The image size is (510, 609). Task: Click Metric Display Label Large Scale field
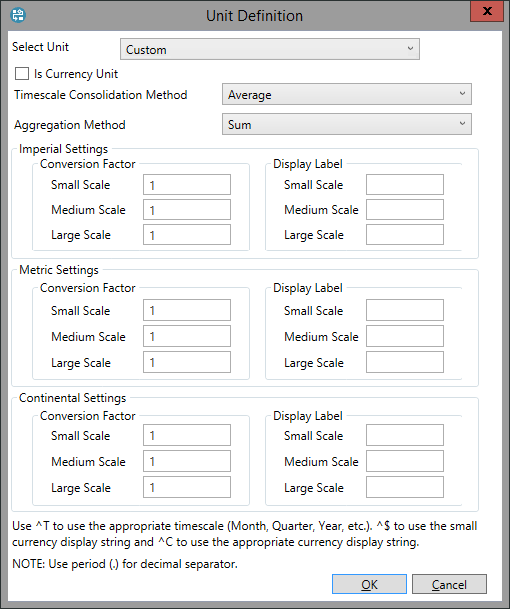point(405,362)
